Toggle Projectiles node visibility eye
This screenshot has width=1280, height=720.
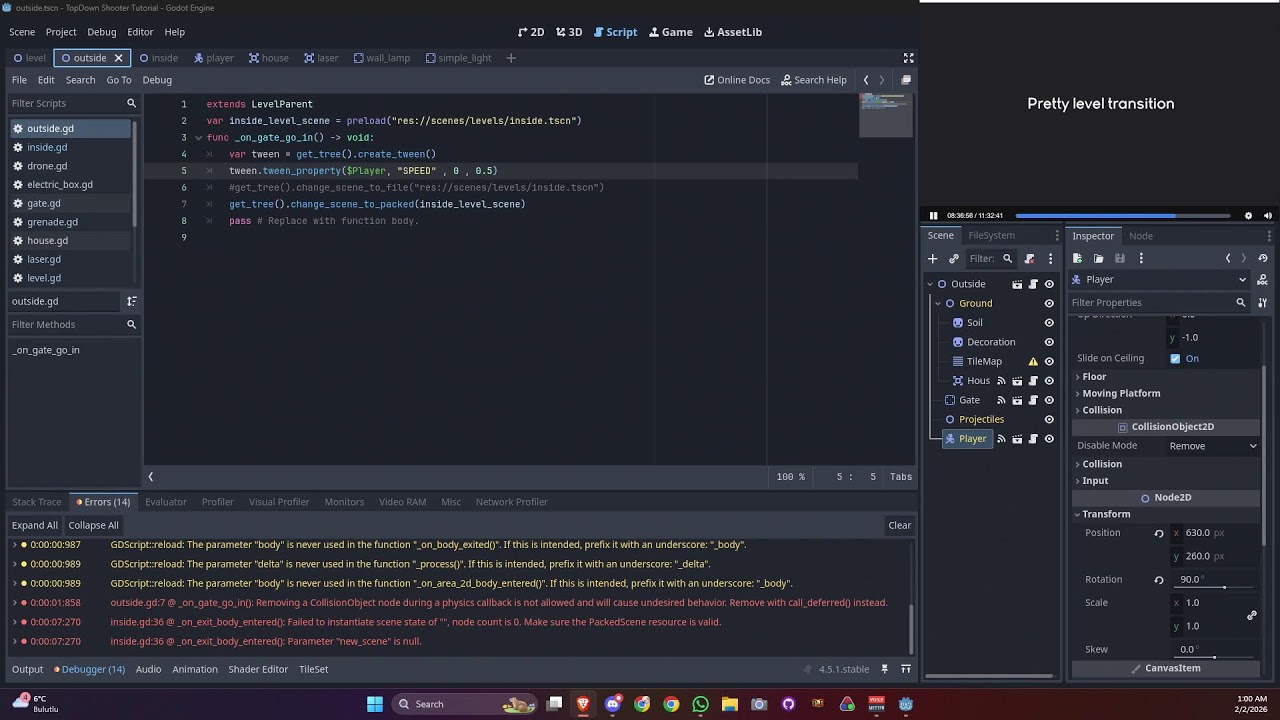pos(1049,420)
